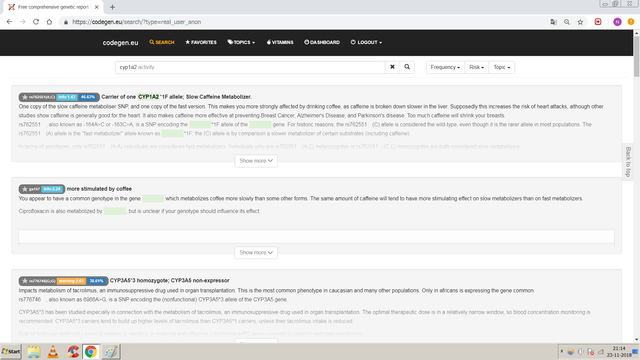Image resolution: width=640 pixels, height=360 pixels.
Task: Open the file explorer from the taskbar
Action: [x=34, y=351]
